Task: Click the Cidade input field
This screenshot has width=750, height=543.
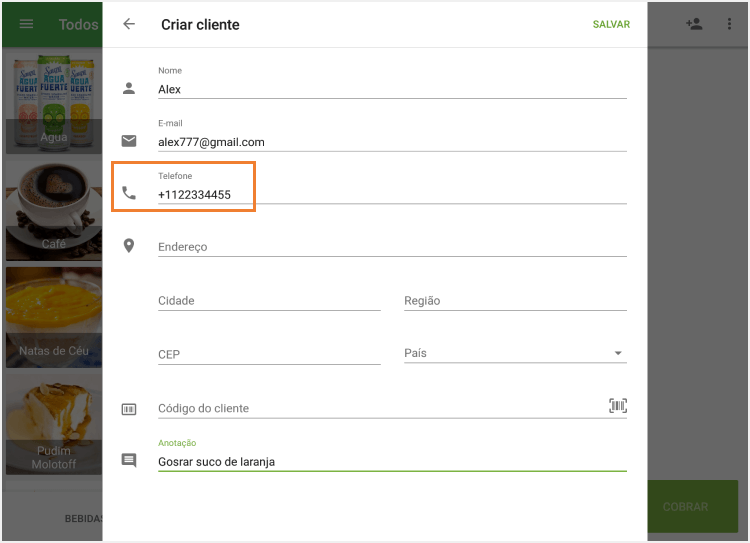Action: [x=269, y=301]
